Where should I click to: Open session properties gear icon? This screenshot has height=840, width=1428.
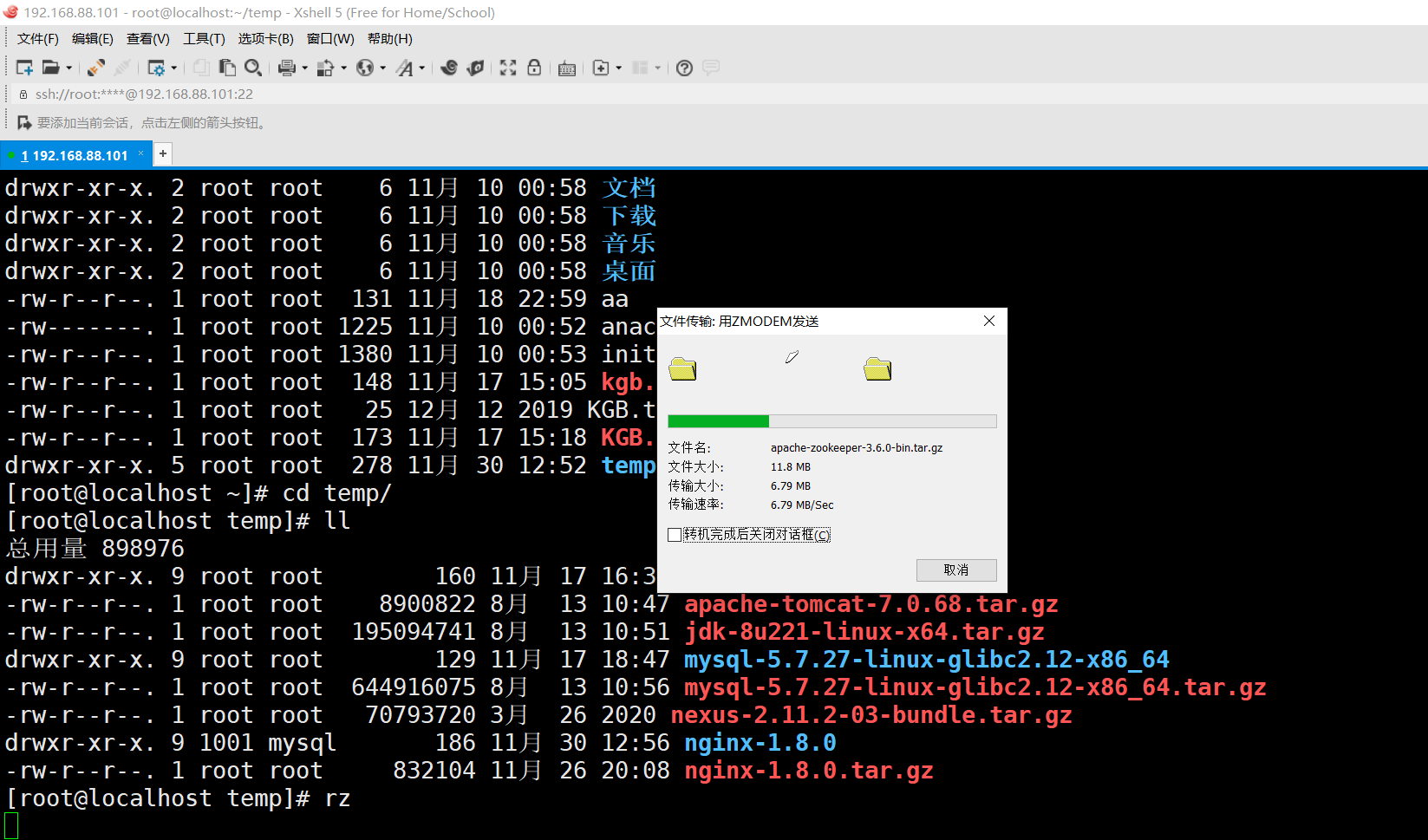point(156,68)
